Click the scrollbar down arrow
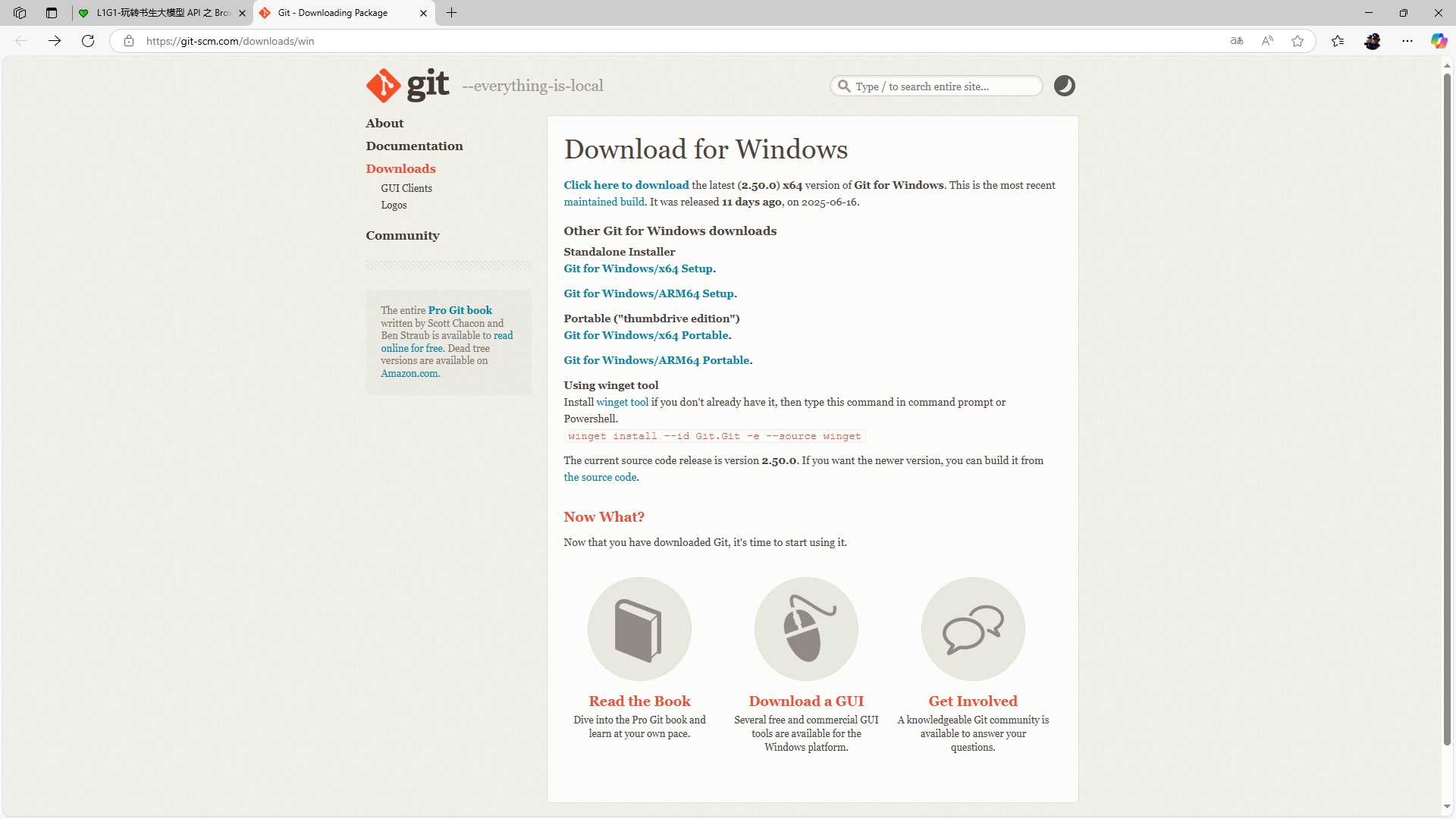Image resolution: width=1456 pixels, height=819 pixels. point(1447,807)
